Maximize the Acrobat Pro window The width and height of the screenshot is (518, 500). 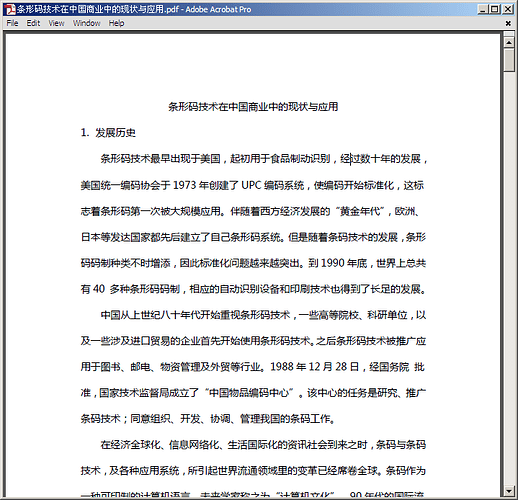[x=495, y=9]
